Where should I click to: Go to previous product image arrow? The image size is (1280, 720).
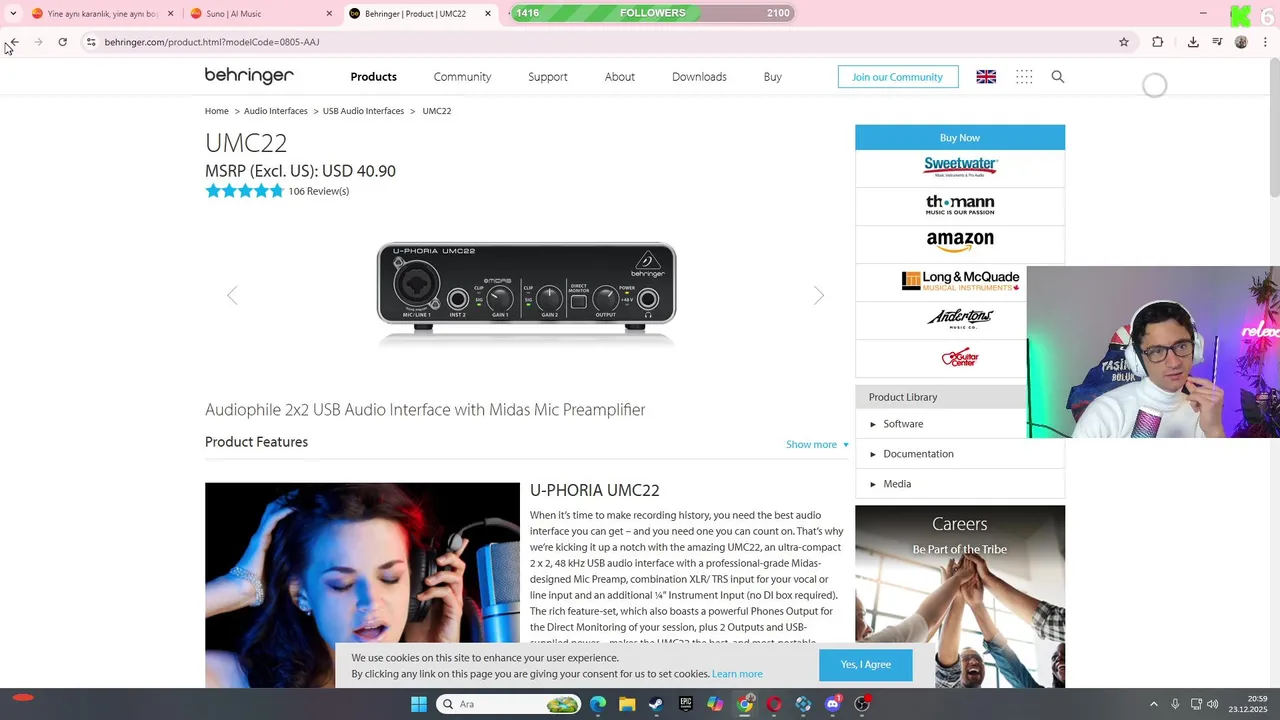click(x=232, y=295)
